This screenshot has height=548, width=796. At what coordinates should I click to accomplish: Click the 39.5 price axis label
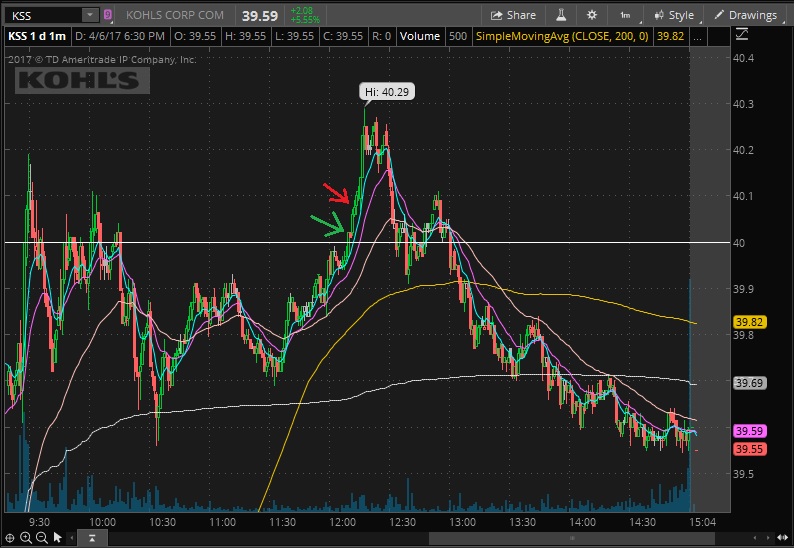pyautogui.click(x=743, y=474)
